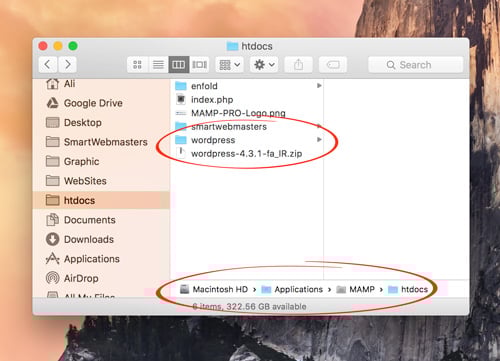The width and height of the screenshot is (500, 361).
Task: Select column view button
Action: pyautogui.click(x=179, y=64)
